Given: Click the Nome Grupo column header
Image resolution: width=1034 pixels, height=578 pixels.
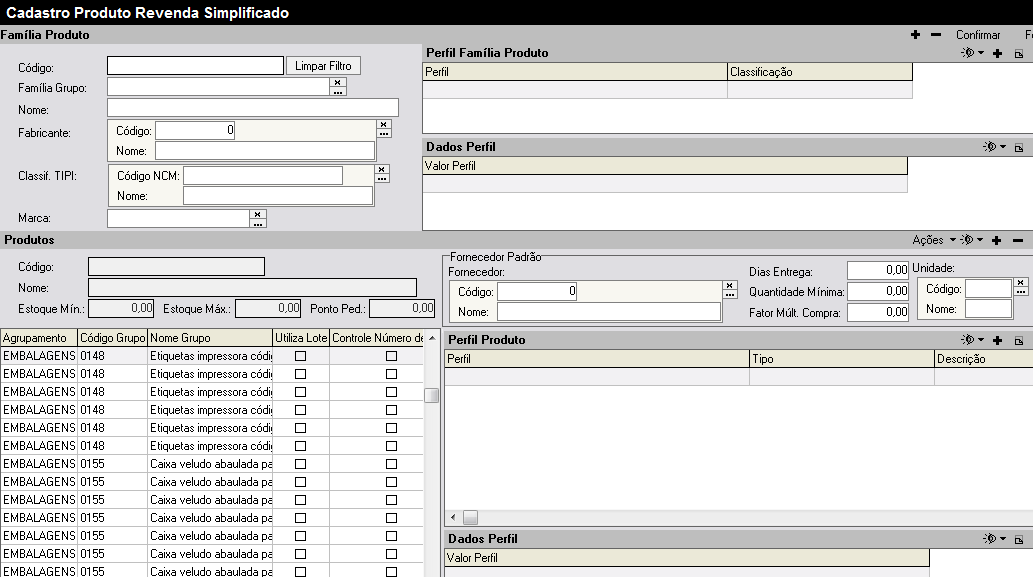Looking at the screenshot, I should tap(210, 338).
